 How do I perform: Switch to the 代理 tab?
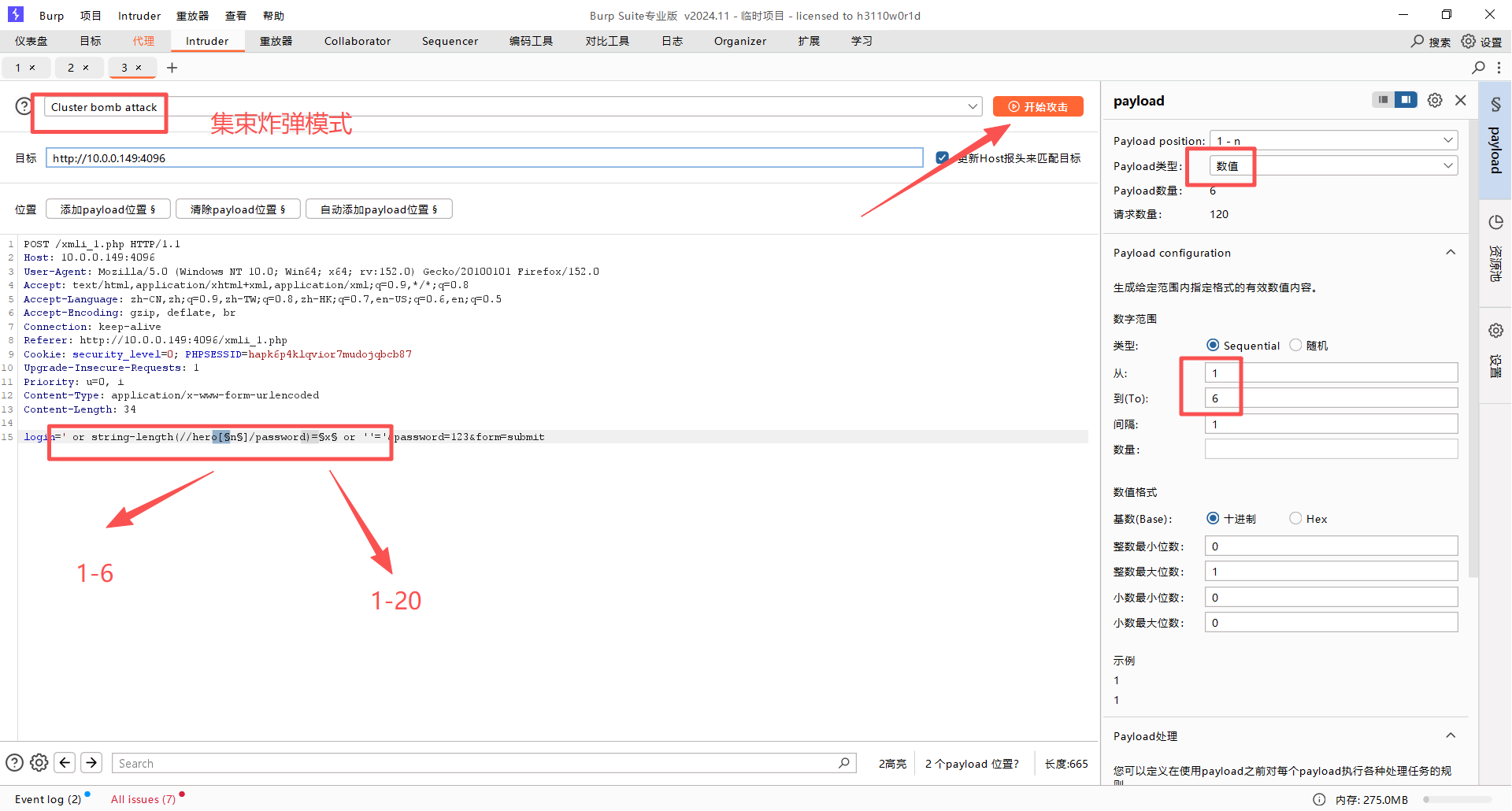144,41
